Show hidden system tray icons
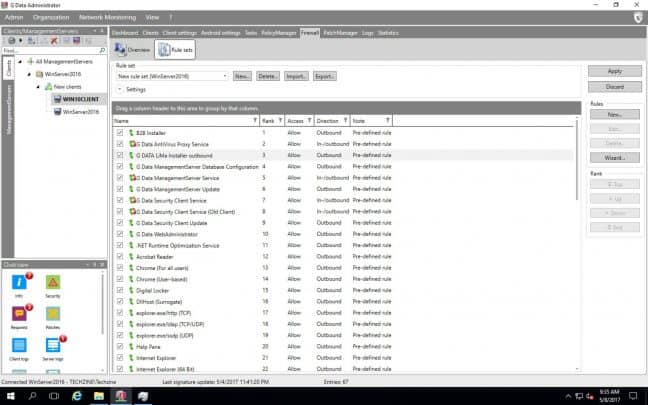The width and height of the screenshot is (648, 405). click(568, 396)
